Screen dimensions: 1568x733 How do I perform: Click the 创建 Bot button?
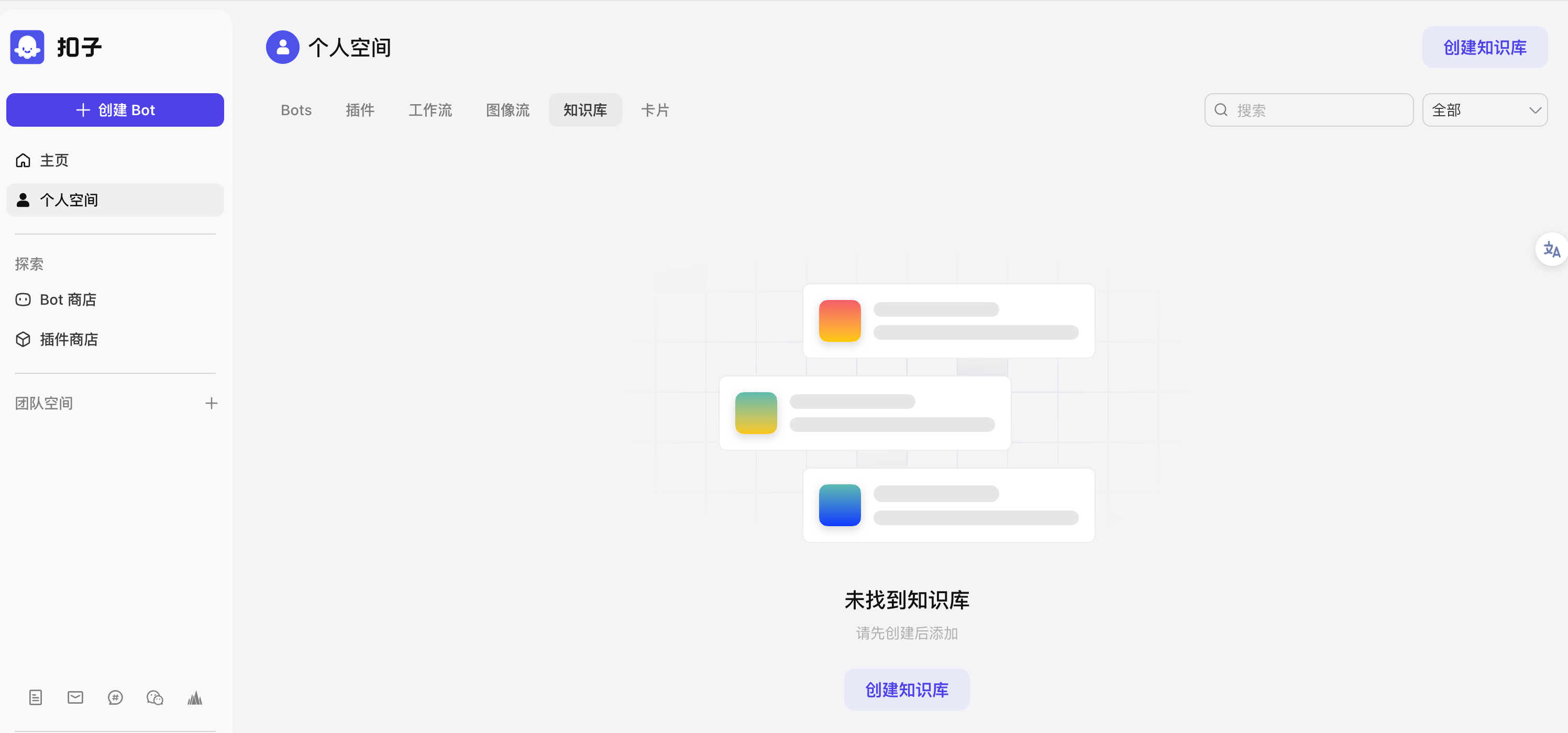click(115, 109)
